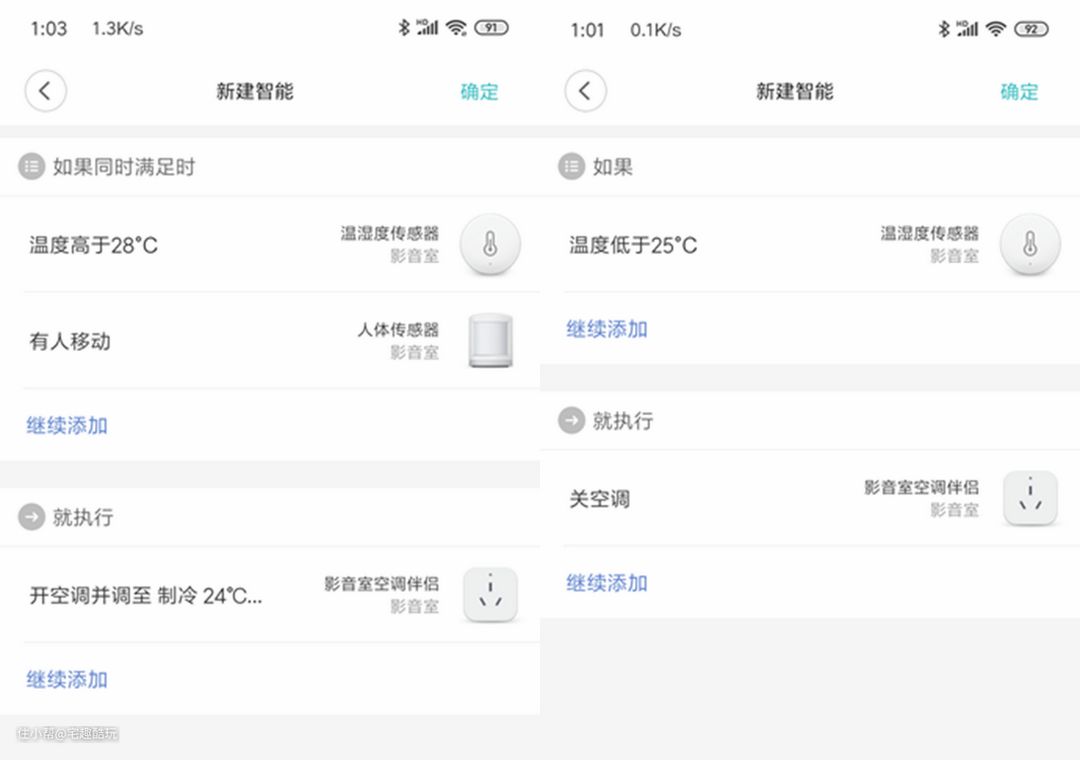The width and height of the screenshot is (1080, 760).
Task: Tap socket icon beside 开空调并调至 制冷 24℃
Action: 490,595
